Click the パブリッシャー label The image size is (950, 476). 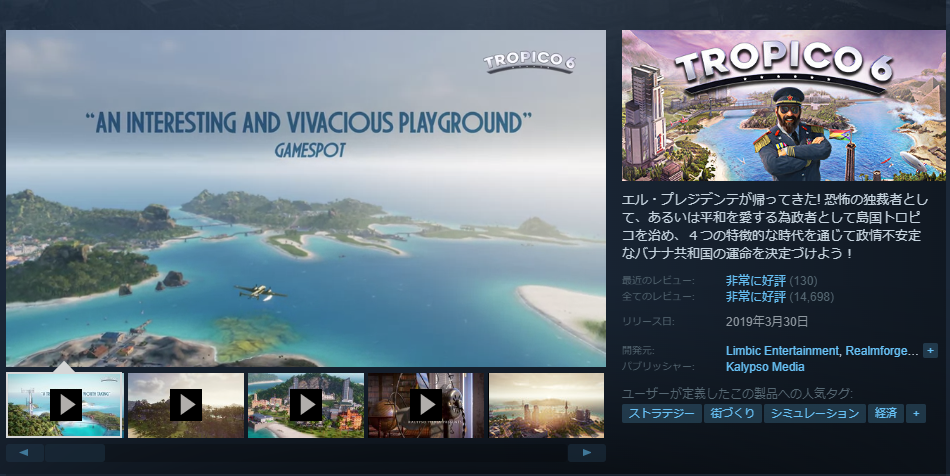(658, 366)
